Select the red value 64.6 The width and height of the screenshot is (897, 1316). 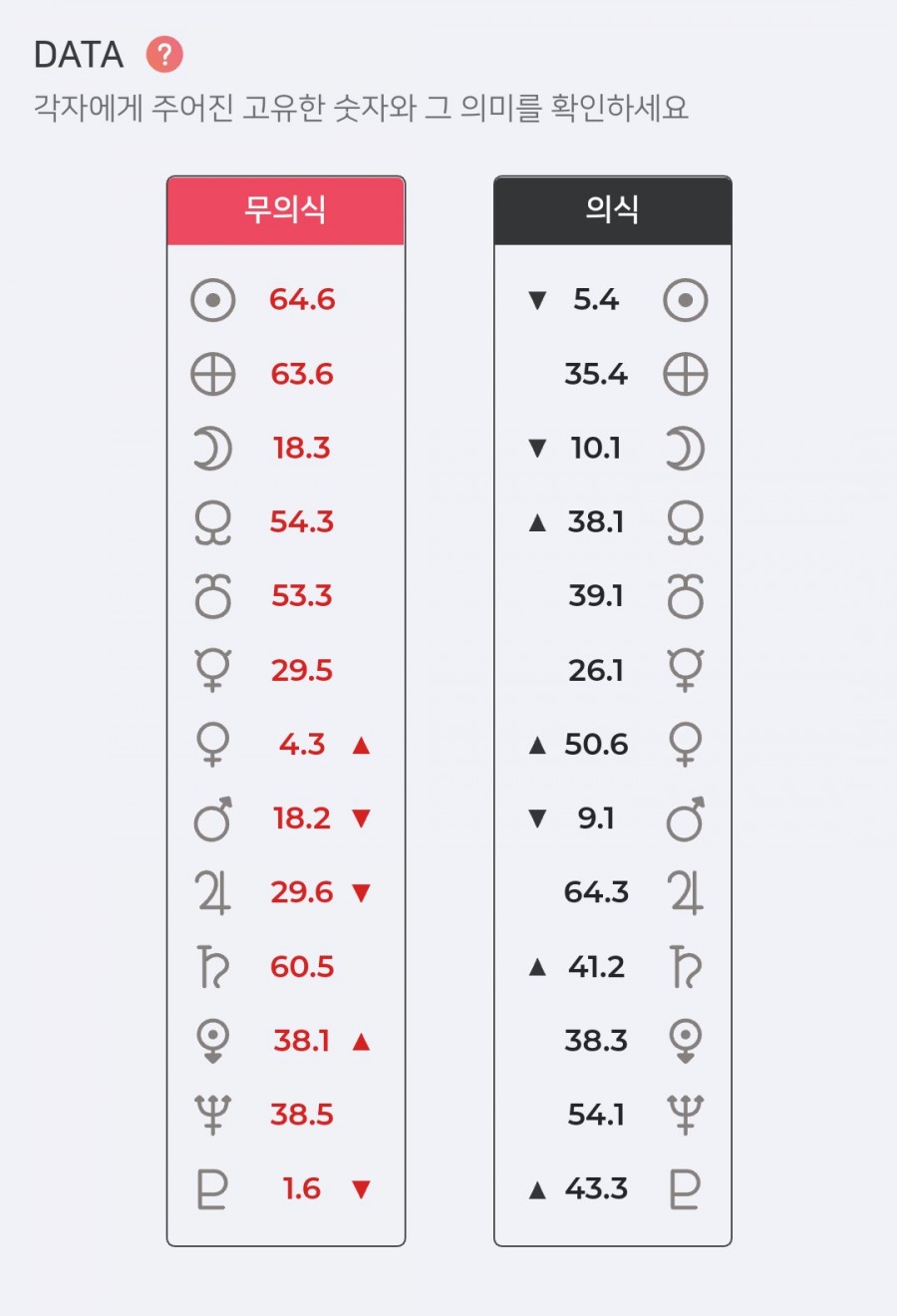tap(302, 300)
